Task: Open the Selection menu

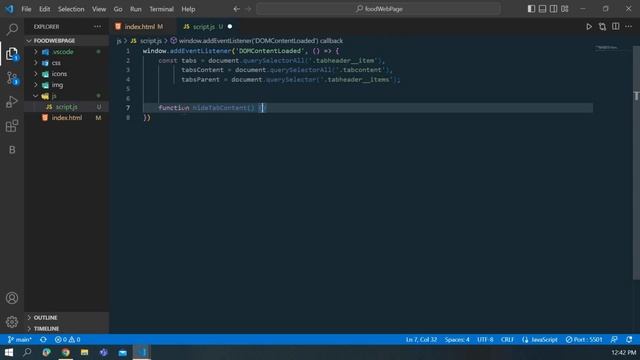Action: pyautogui.click(x=71, y=9)
